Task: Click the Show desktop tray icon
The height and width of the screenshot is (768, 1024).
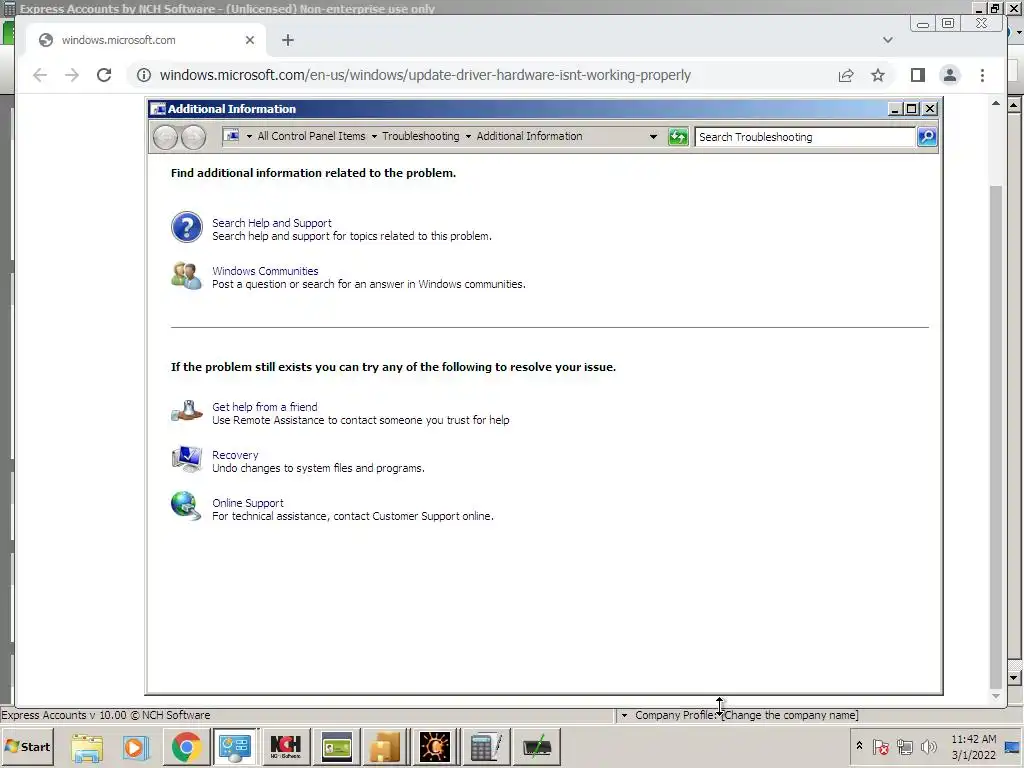Action: point(1013,746)
